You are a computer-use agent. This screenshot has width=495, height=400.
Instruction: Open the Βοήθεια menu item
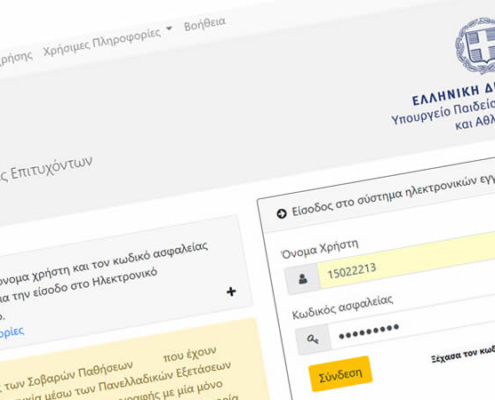[x=205, y=24]
